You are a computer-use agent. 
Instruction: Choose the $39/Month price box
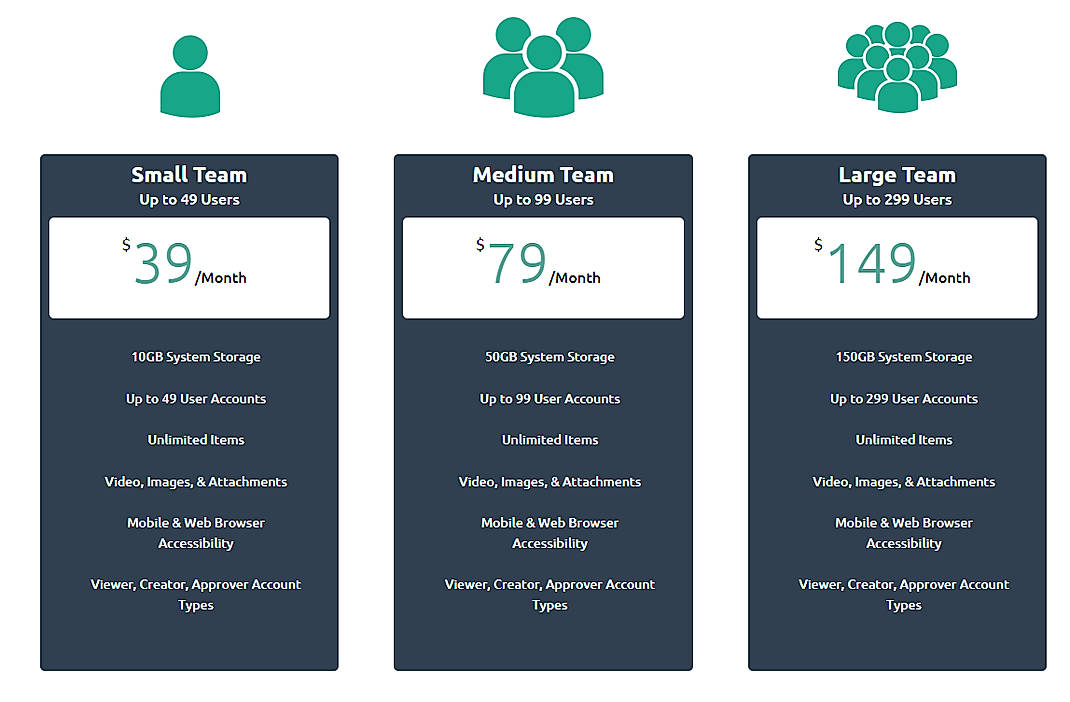189,268
